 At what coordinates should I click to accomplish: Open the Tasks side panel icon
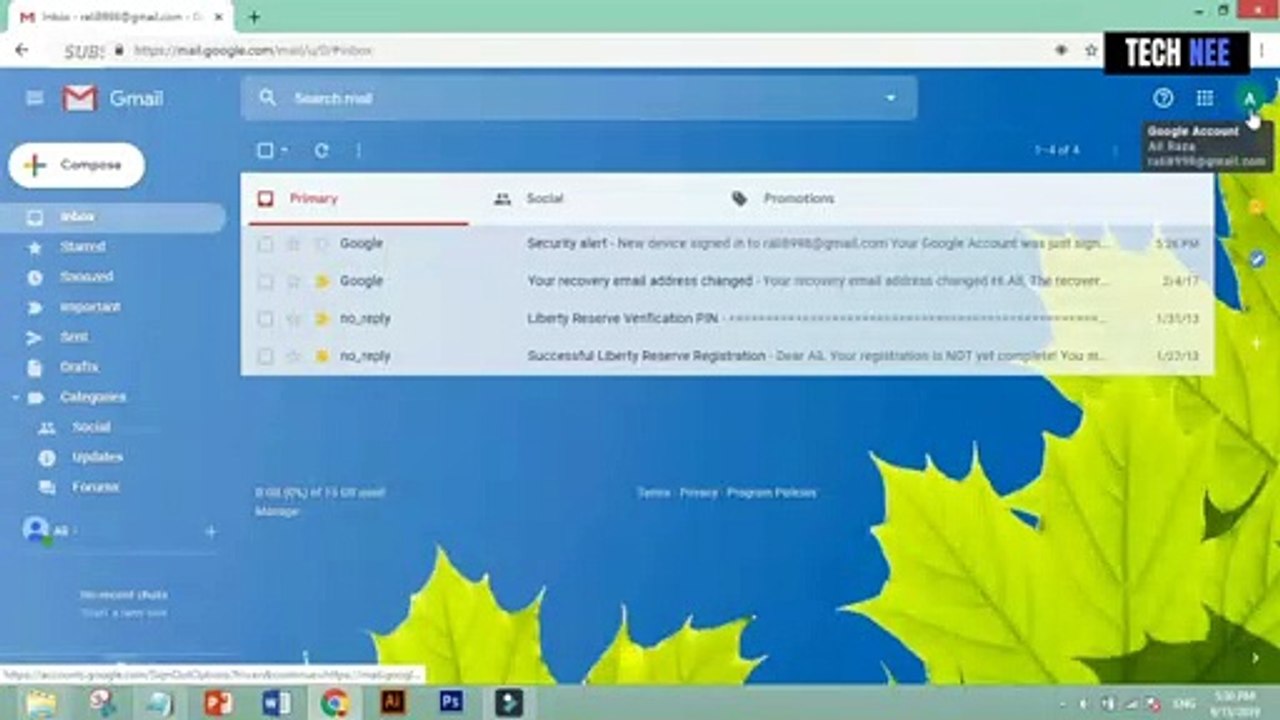point(1256,258)
